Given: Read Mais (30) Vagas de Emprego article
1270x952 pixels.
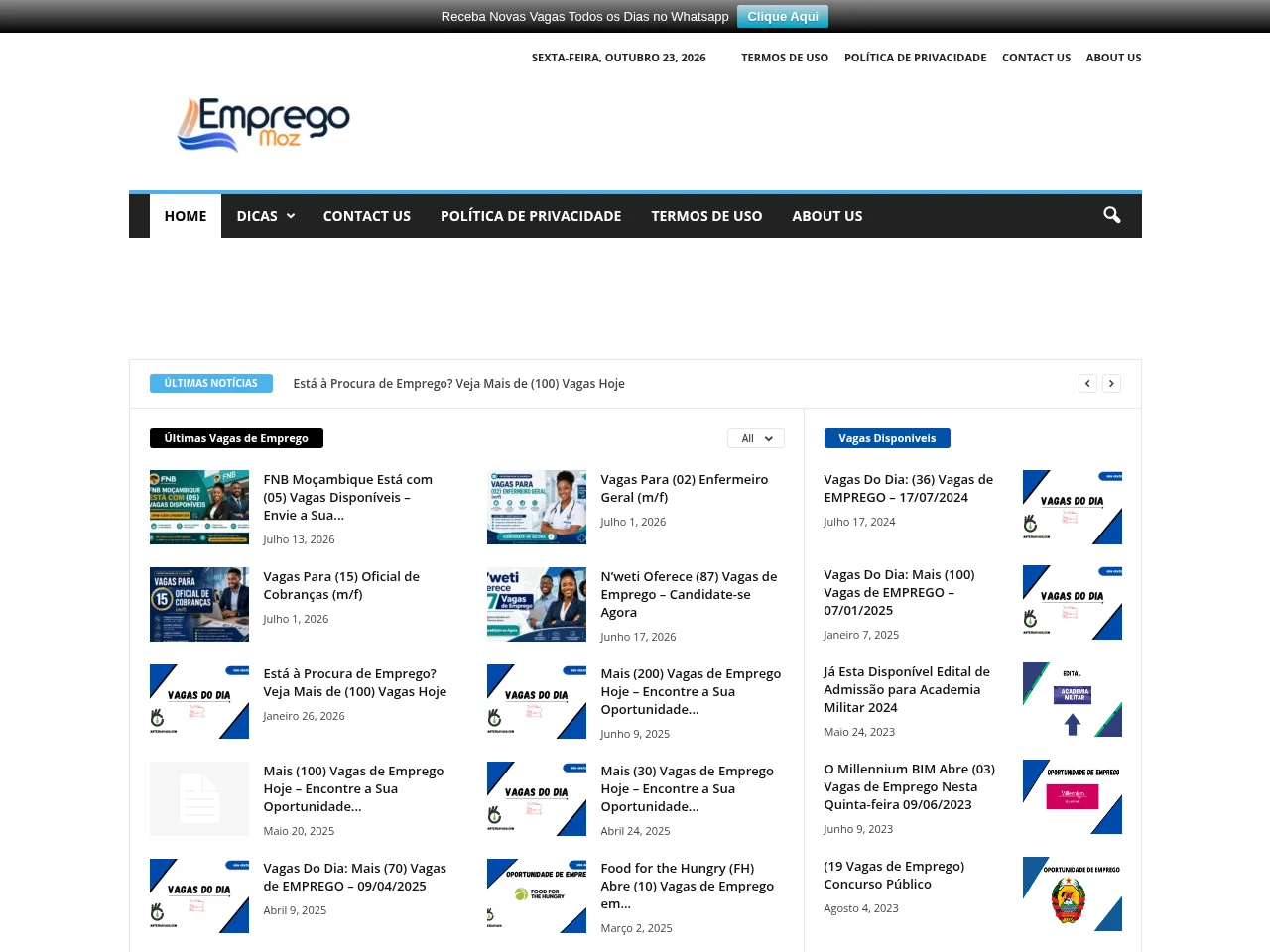Looking at the screenshot, I should point(687,788).
